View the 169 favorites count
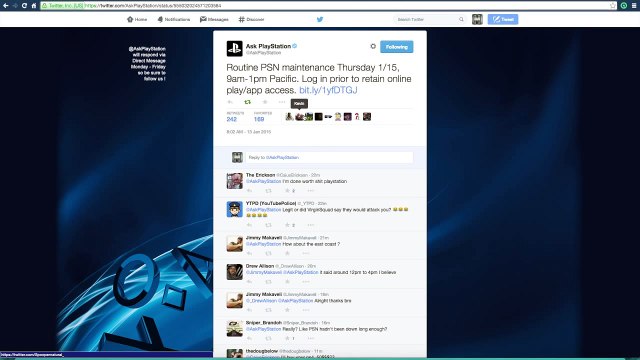This screenshot has width=640, height=360. click(259, 119)
